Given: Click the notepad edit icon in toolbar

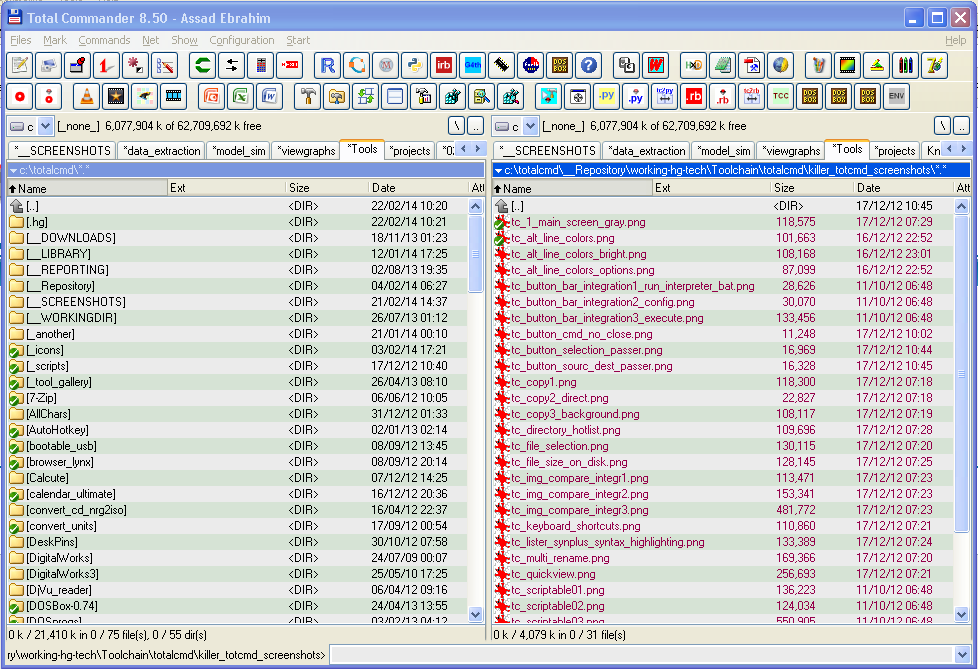Looking at the screenshot, I should point(19,65).
